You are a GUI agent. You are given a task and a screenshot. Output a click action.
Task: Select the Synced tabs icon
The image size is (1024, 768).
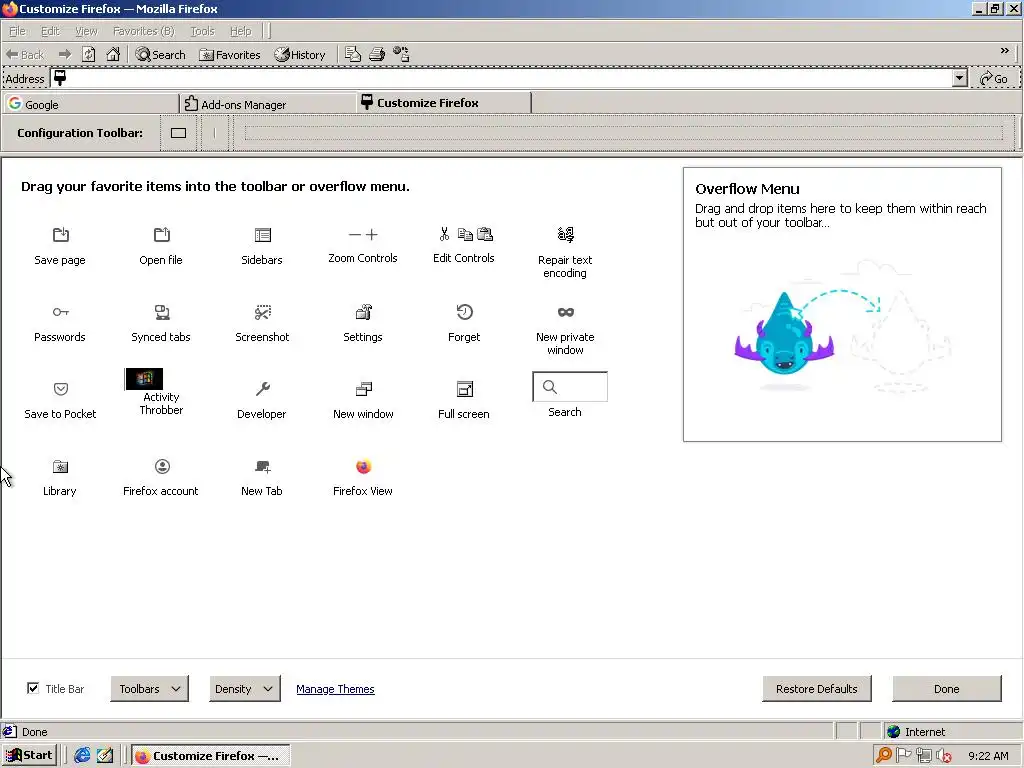162,312
